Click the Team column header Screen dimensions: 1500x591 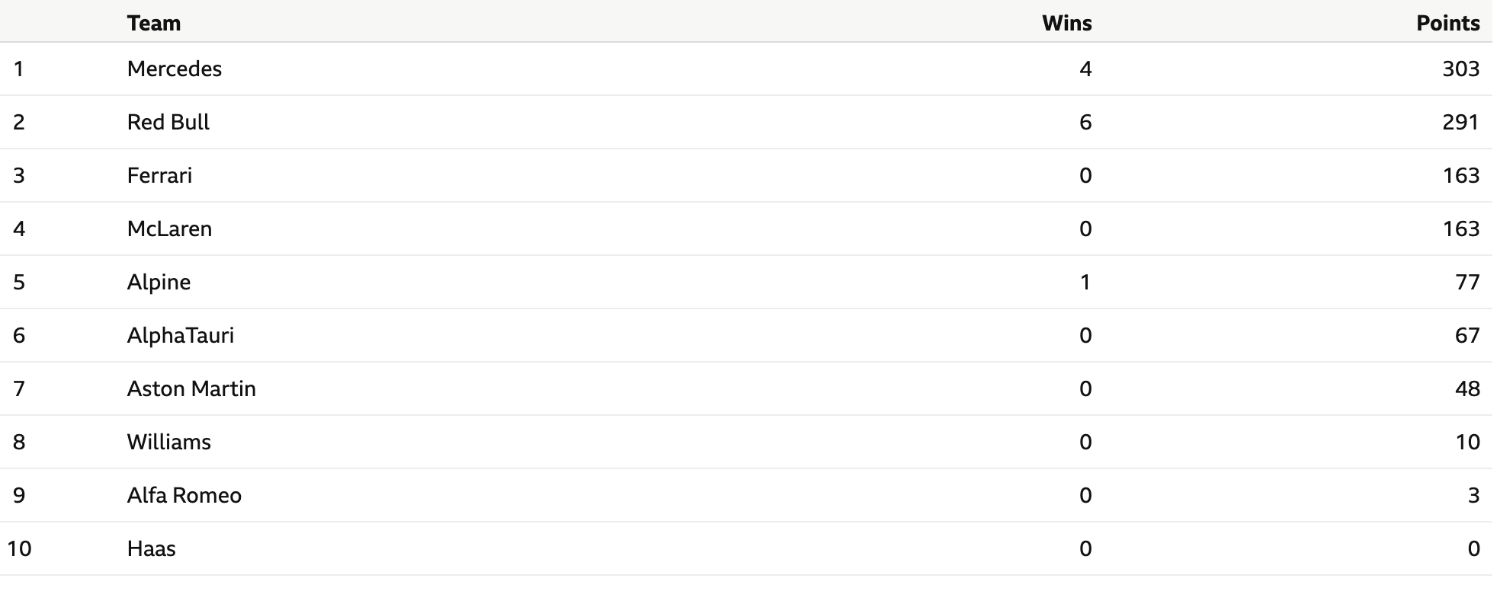(x=154, y=23)
